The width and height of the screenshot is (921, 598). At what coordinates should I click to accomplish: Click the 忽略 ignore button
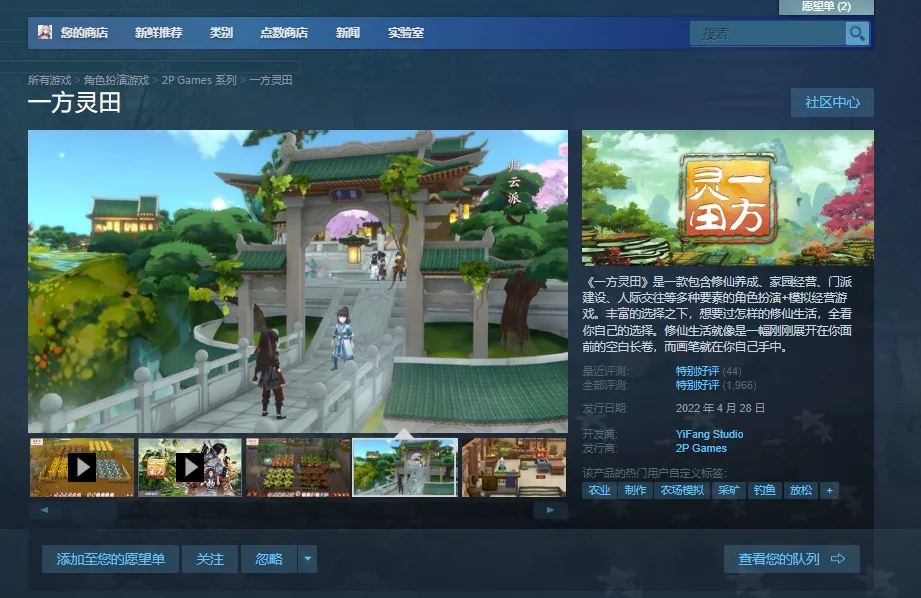269,559
